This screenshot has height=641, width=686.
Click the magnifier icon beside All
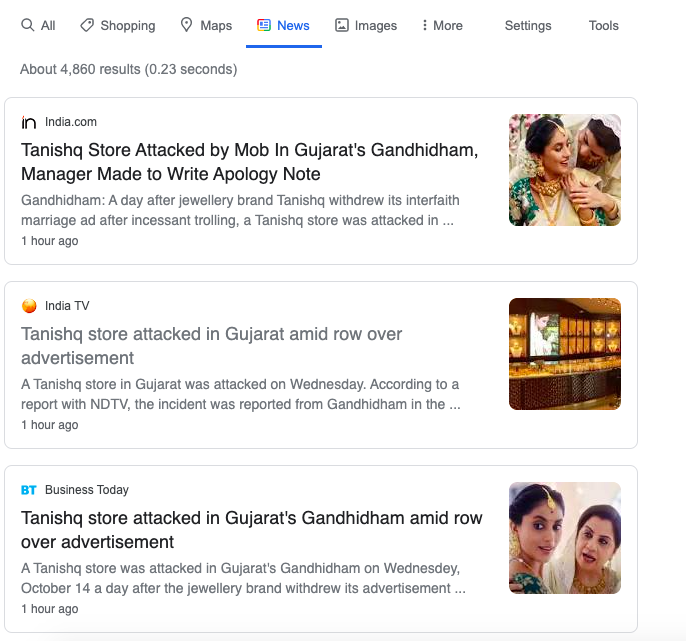coord(28,25)
